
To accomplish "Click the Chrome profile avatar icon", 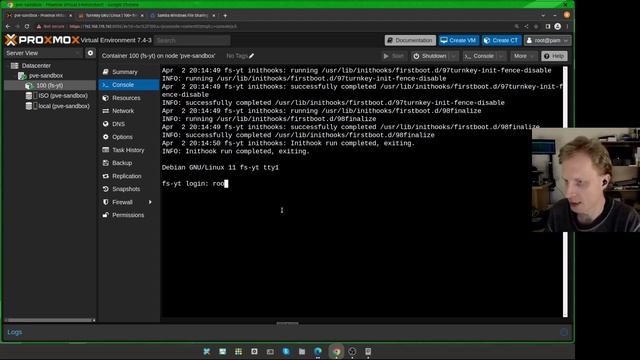I will tap(558, 27).
